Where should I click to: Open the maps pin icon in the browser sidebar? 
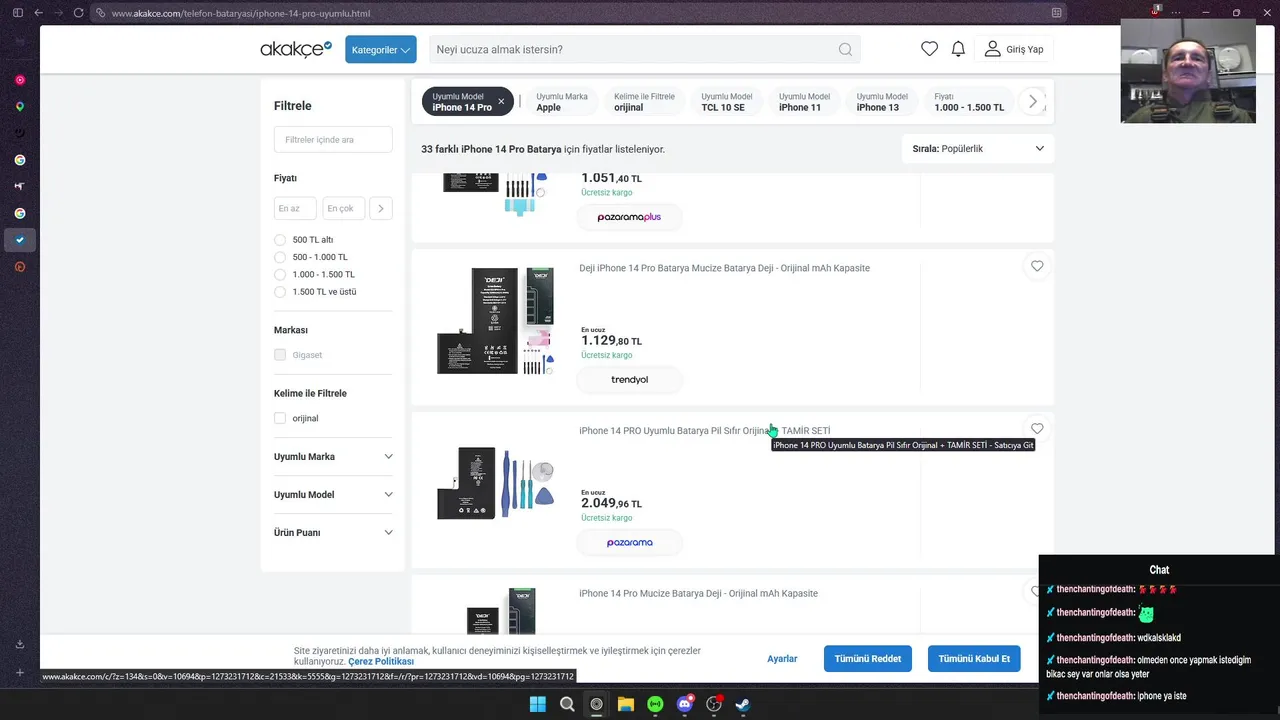19,107
